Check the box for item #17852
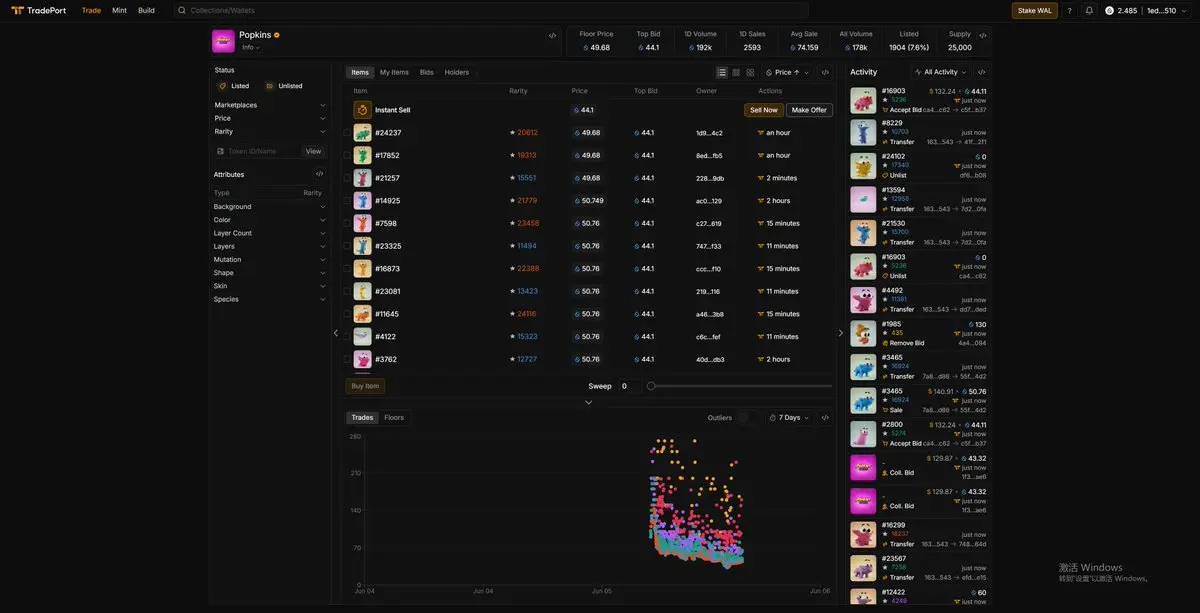 [347, 155]
